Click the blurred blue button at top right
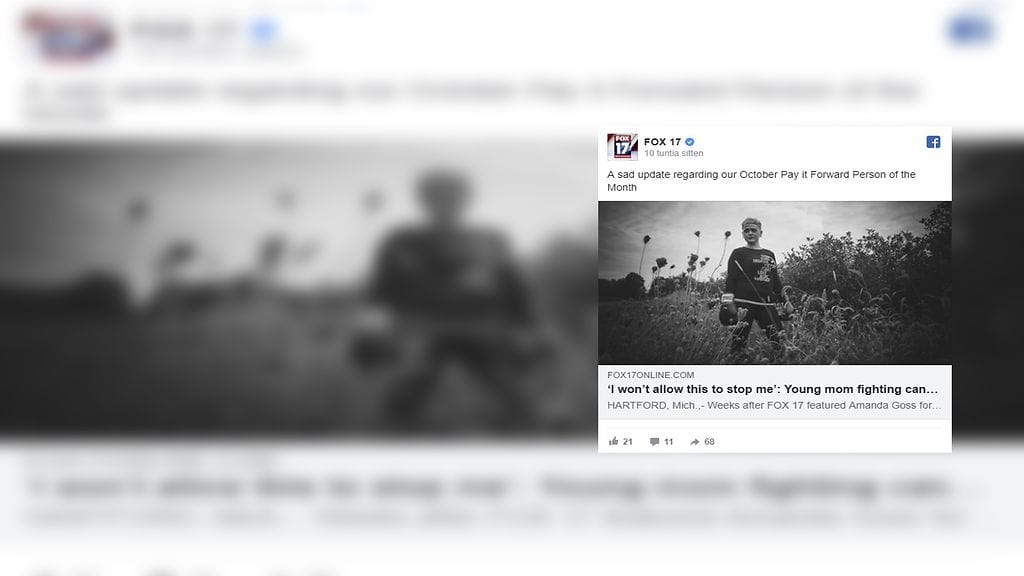The height and width of the screenshot is (576, 1024). click(x=970, y=30)
